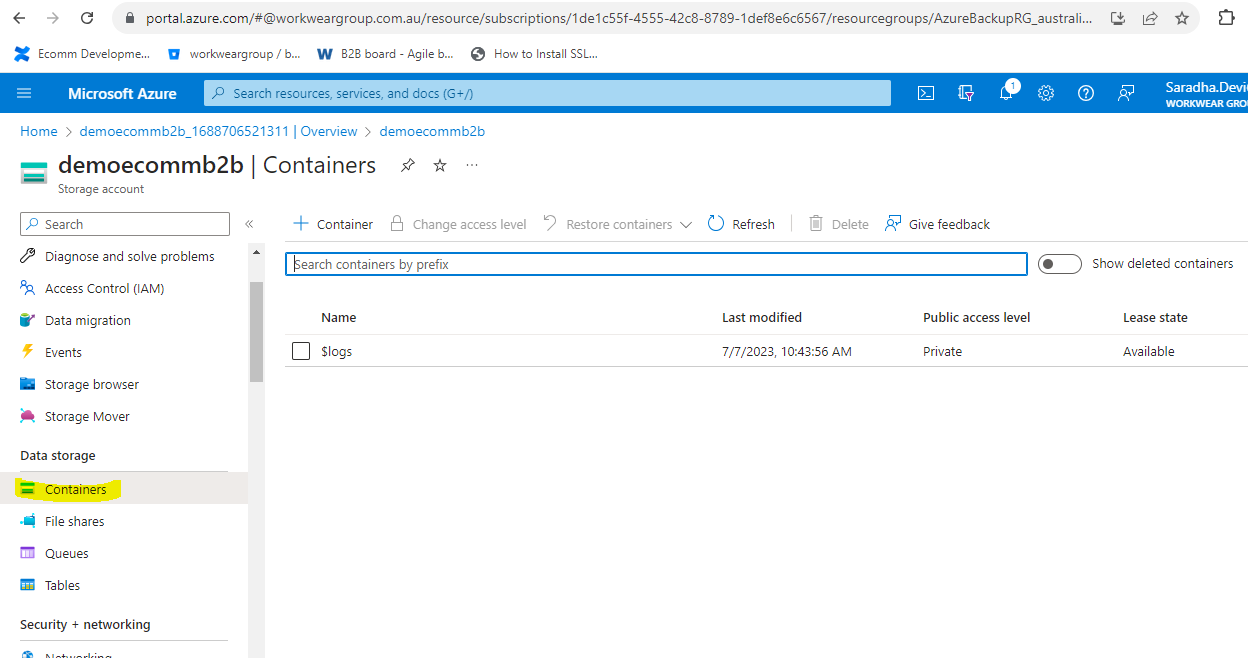Open the notifications bell
This screenshot has height=658, width=1248.
coord(1006,93)
